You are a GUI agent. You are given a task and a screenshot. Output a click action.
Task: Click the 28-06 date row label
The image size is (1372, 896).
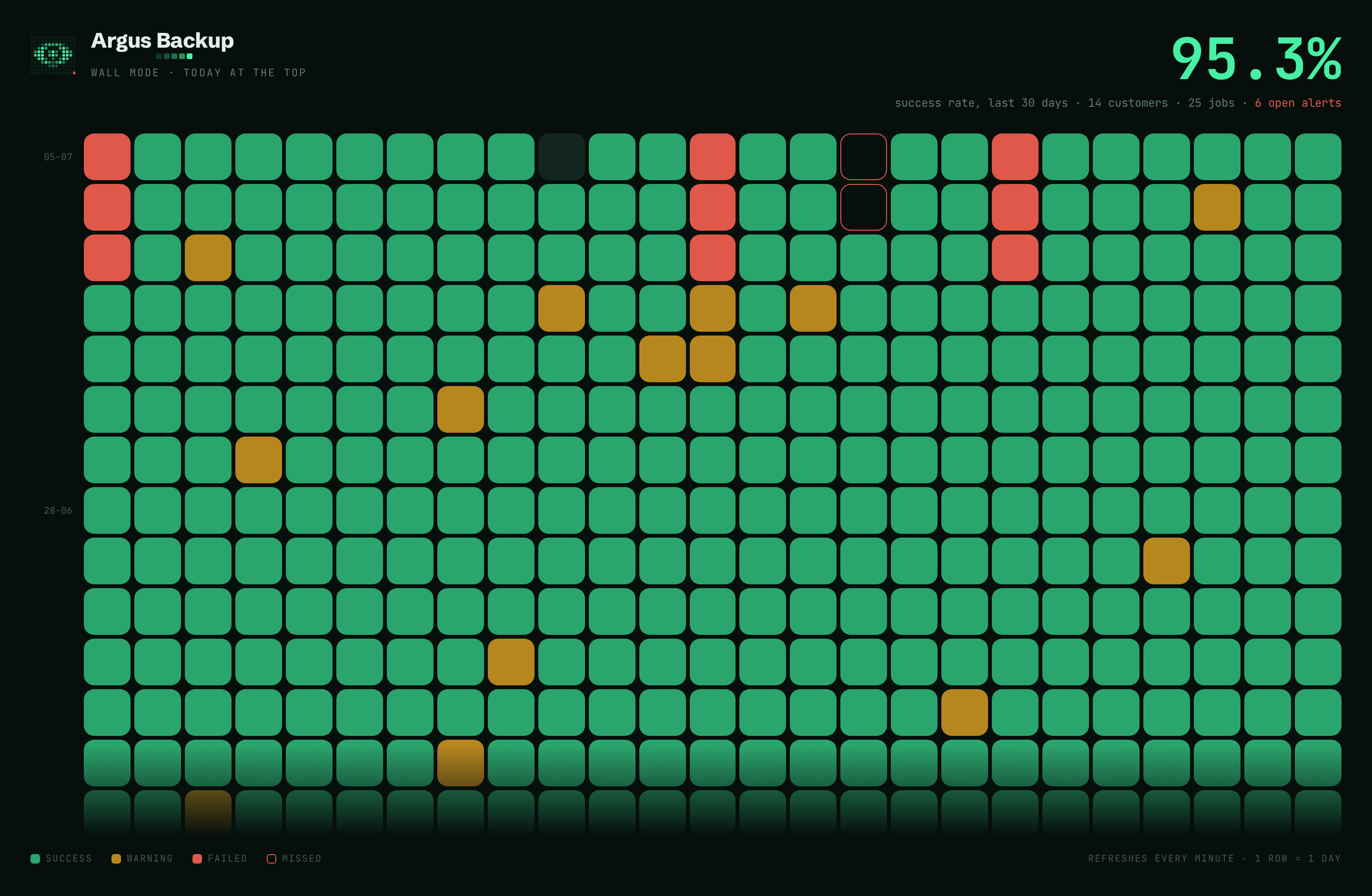[x=58, y=510]
